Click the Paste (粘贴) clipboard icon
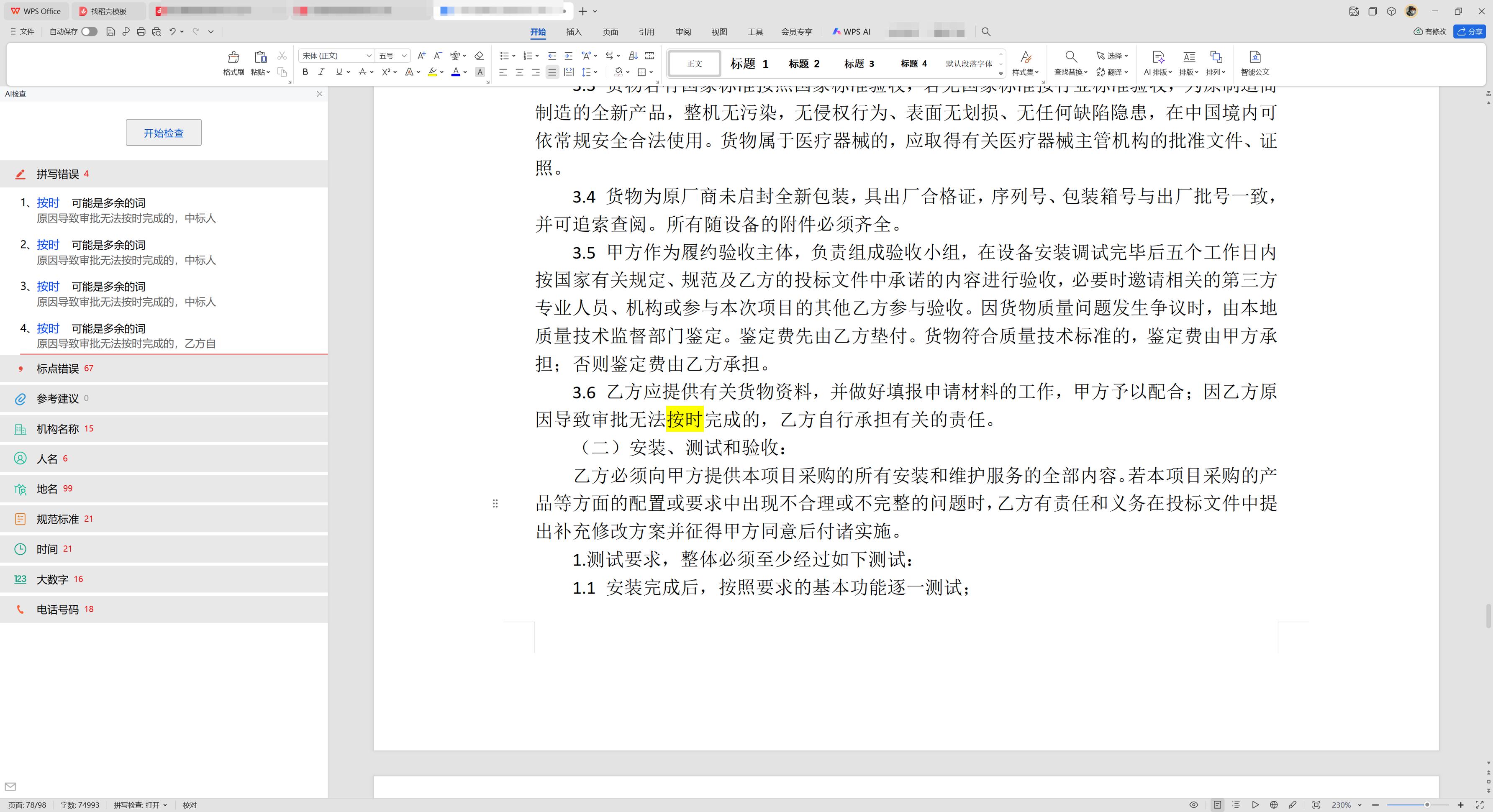 [x=261, y=57]
